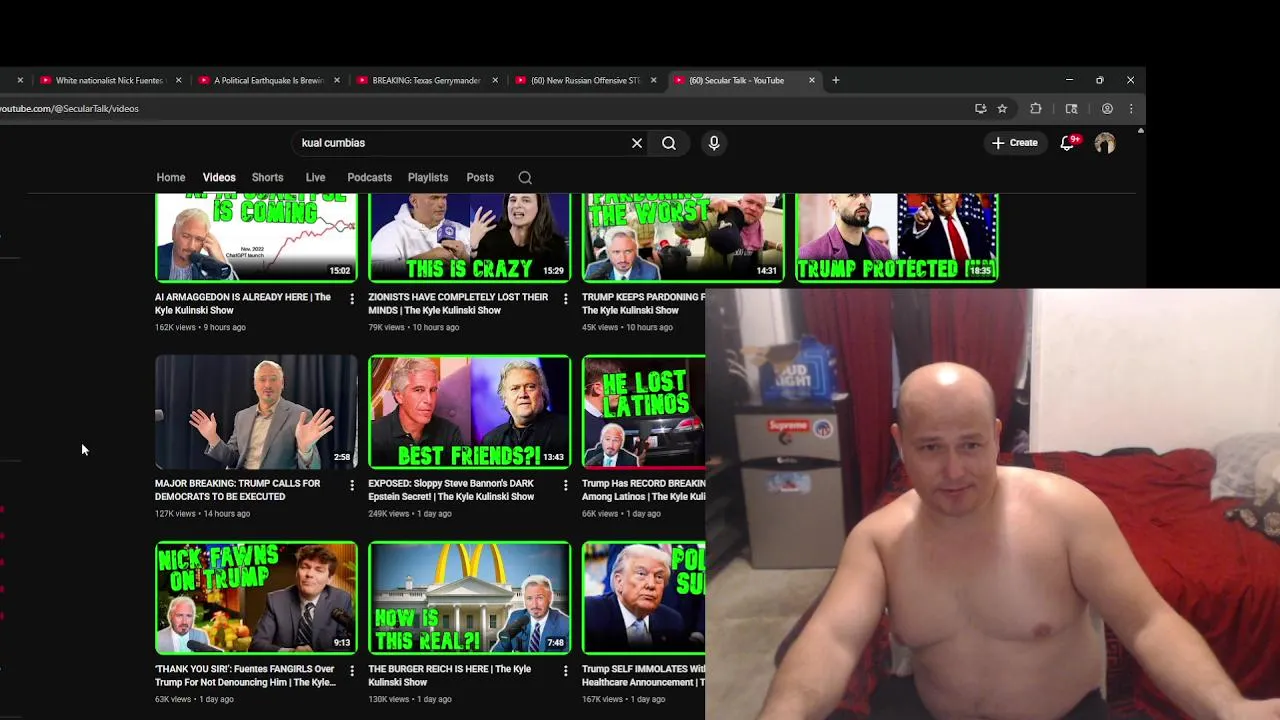The height and width of the screenshot is (720, 1280).
Task: Open the channel Shorts tab
Action: [x=267, y=177]
